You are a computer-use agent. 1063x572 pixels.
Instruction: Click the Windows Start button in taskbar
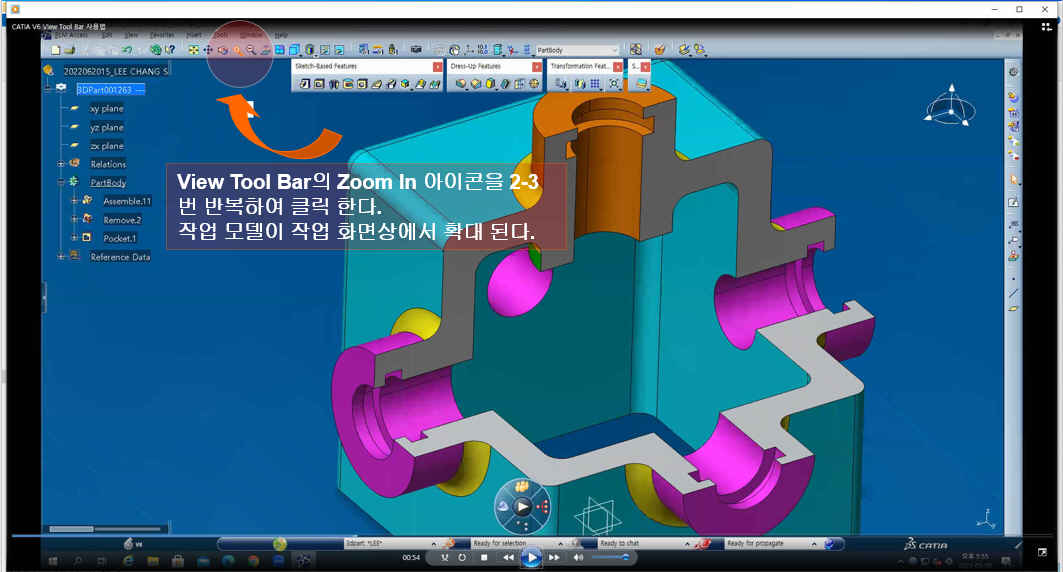point(53,560)
